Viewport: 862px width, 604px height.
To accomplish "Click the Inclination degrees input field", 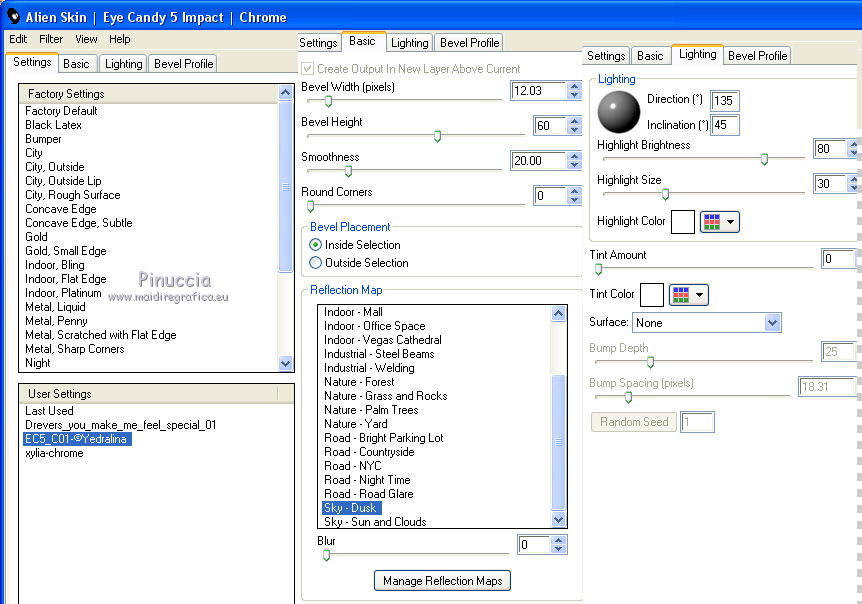I will coord(725,125).
